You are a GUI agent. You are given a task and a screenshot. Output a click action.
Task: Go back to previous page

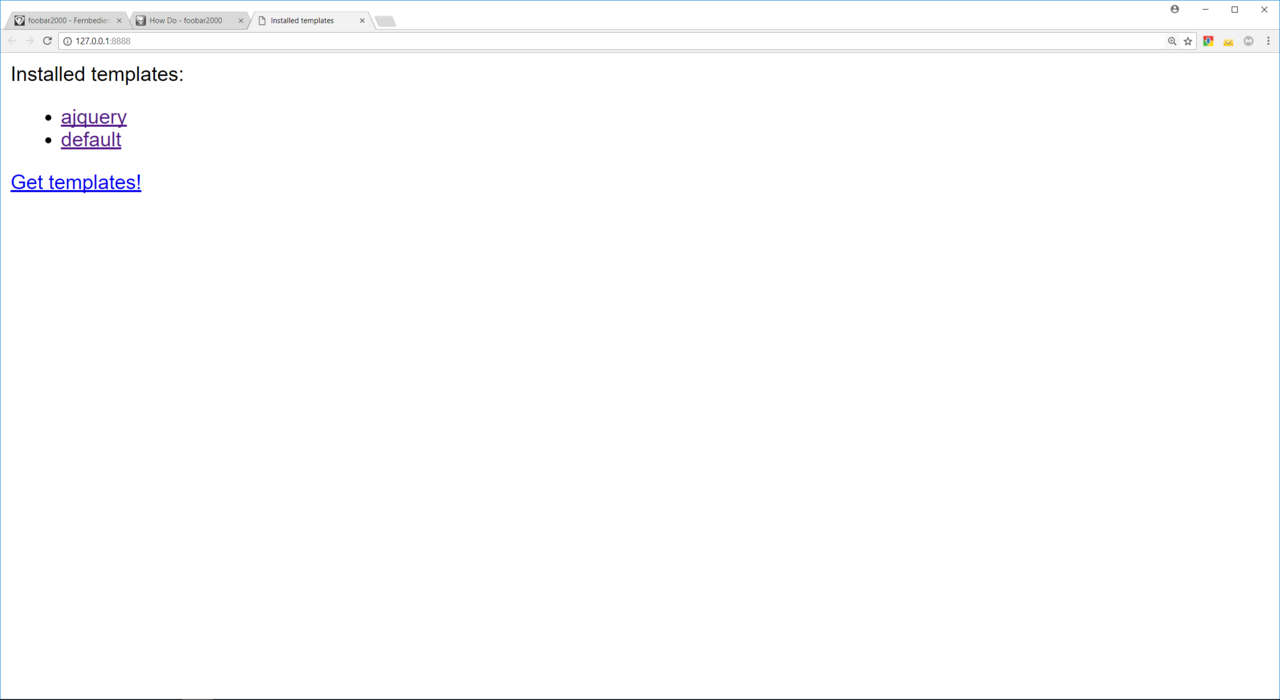pos(12,41)
